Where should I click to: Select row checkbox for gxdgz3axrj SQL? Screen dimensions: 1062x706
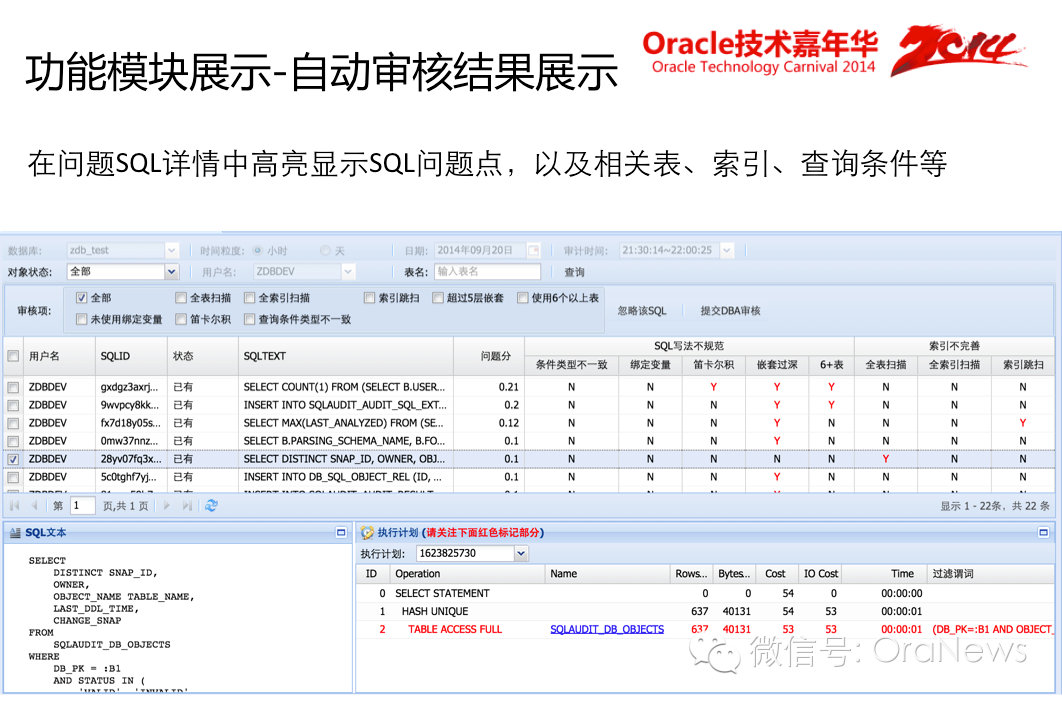click(x=13, y=388)
